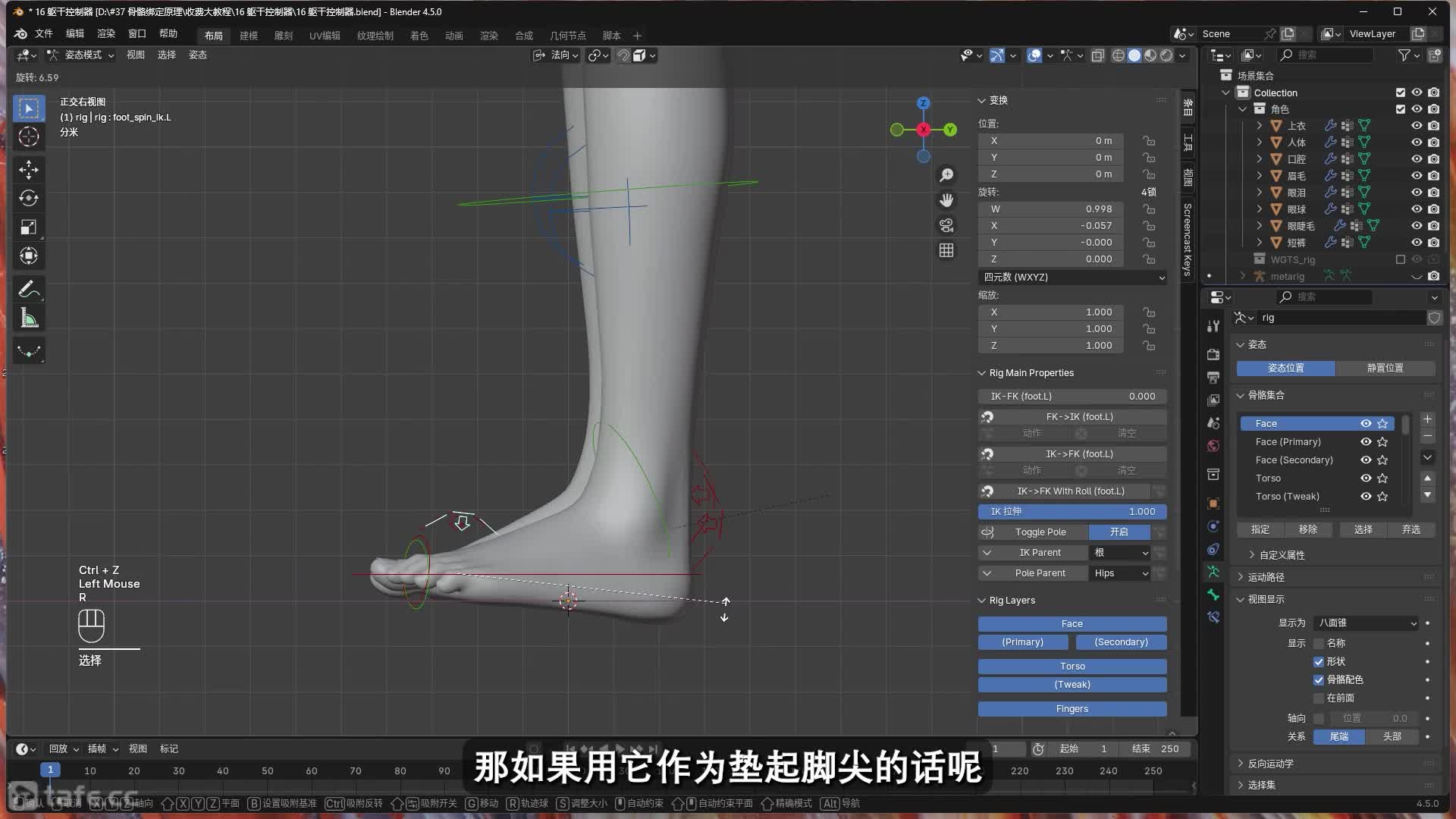Viewport: 1456px width, 819px height.
Task: Open the Object properties tab
Action: pos(1213,504)
